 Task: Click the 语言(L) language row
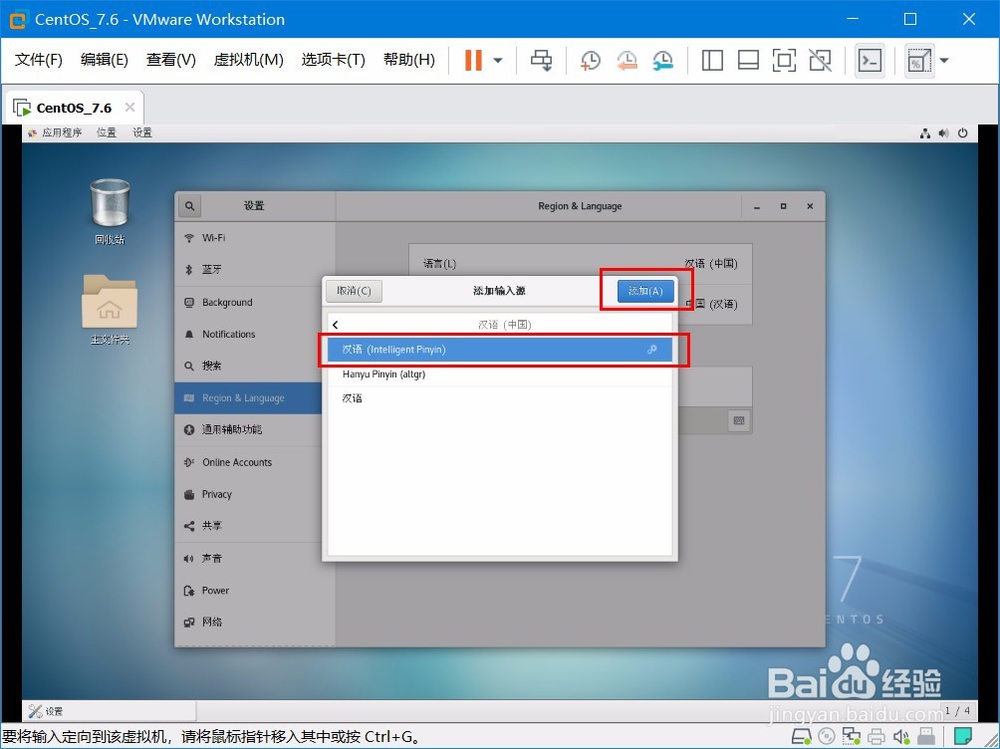point(580,263)
